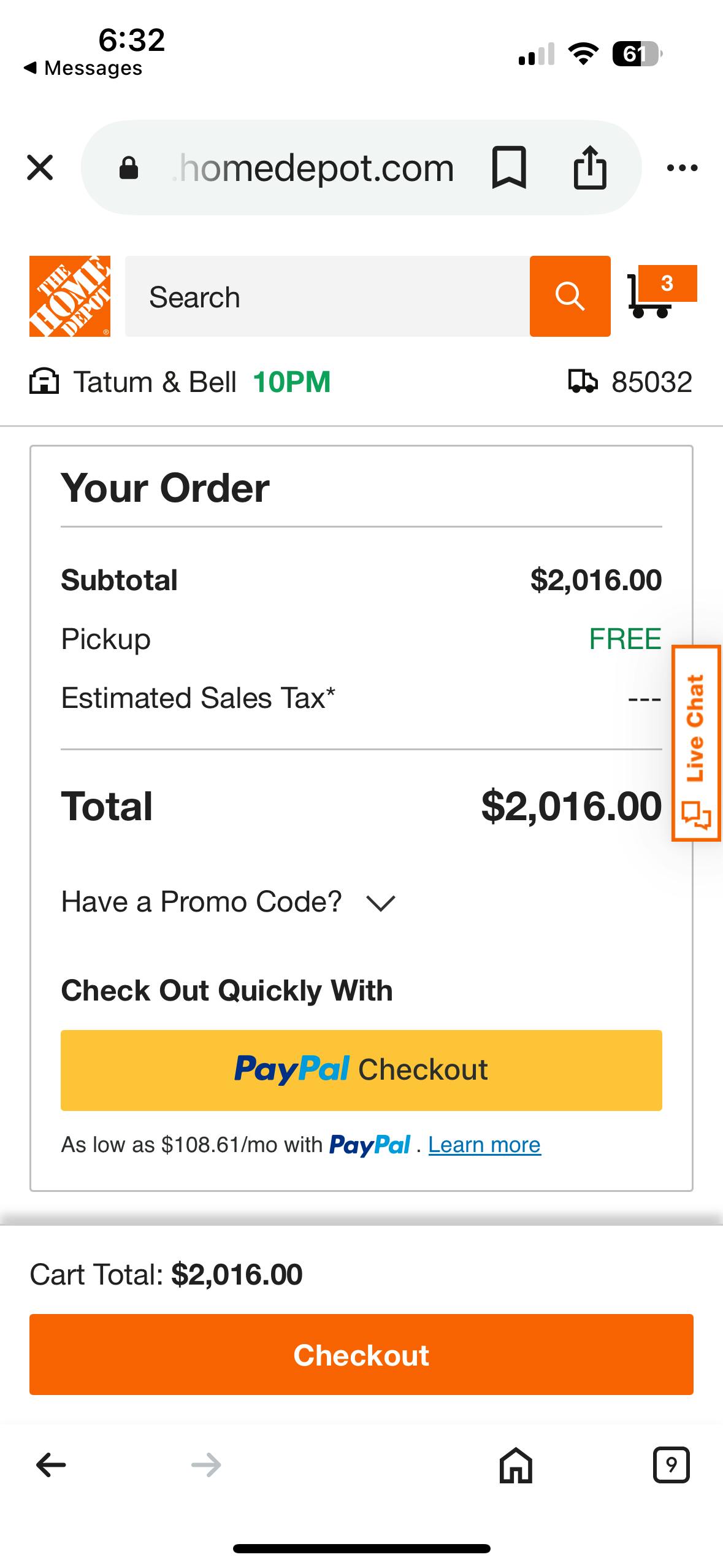Screen dimensions: 723x1568
Task: Open the browser three-dot menu
Action: [x=682, y=167]
